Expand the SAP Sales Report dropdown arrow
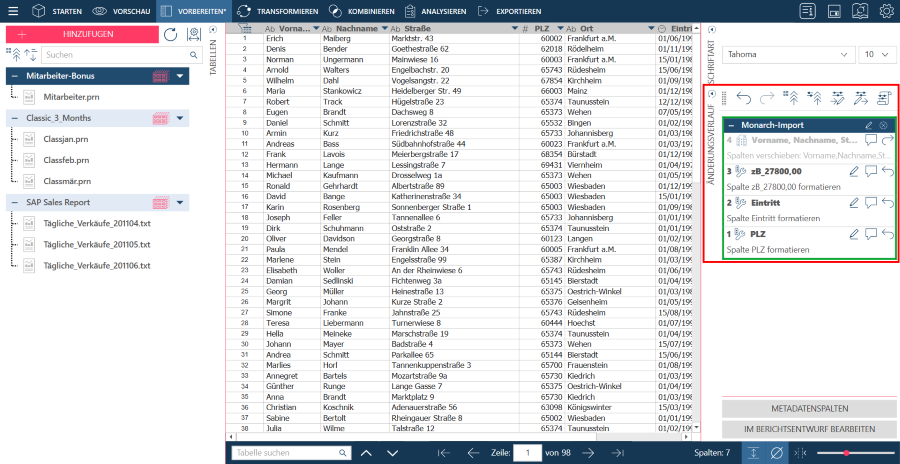 click(x=180, y=202)
